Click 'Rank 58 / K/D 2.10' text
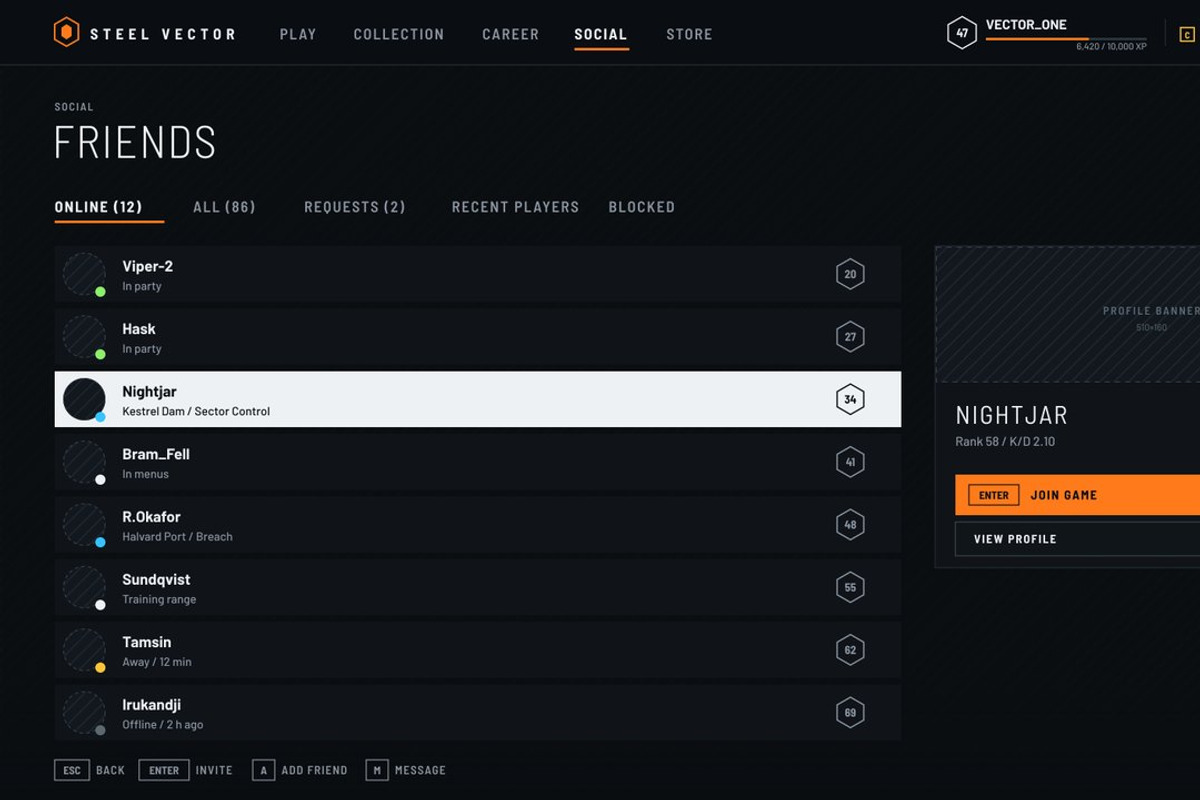 tap(1005, 442)
